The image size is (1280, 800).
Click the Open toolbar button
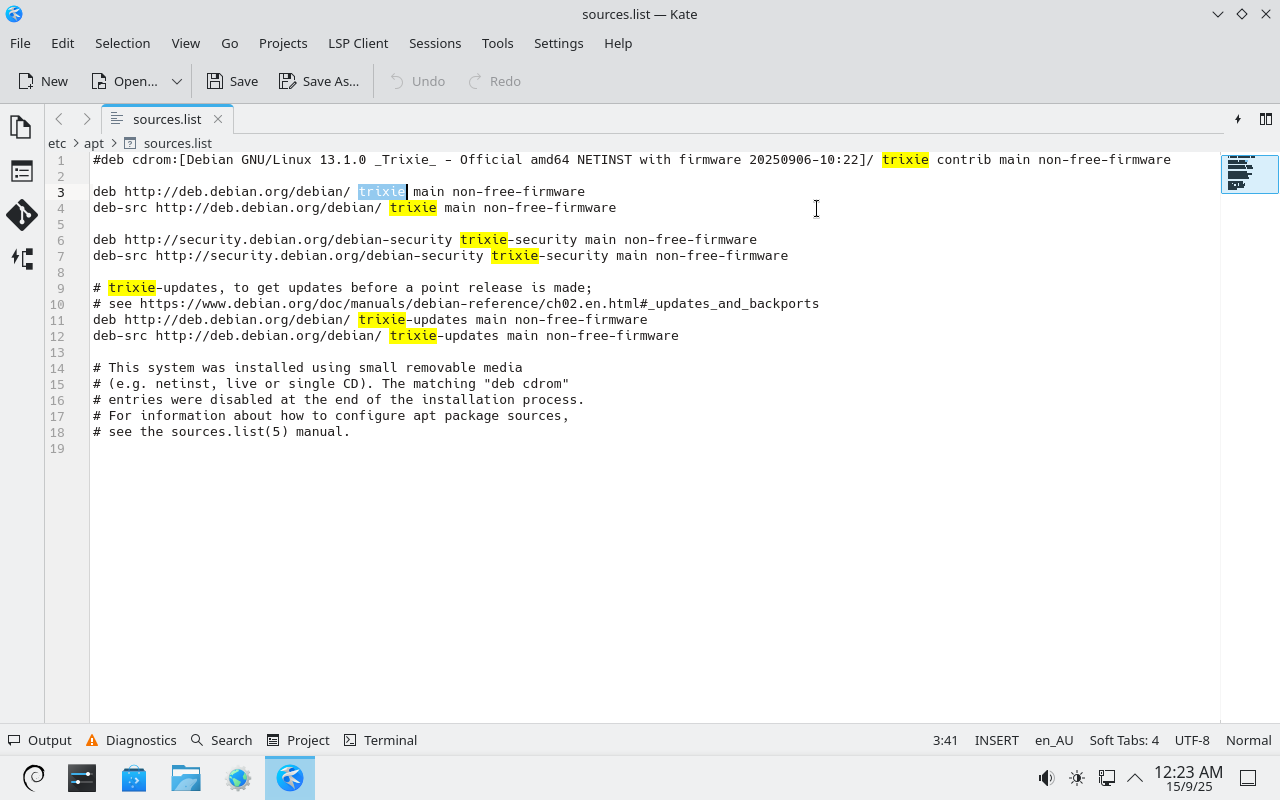(124, 81)
